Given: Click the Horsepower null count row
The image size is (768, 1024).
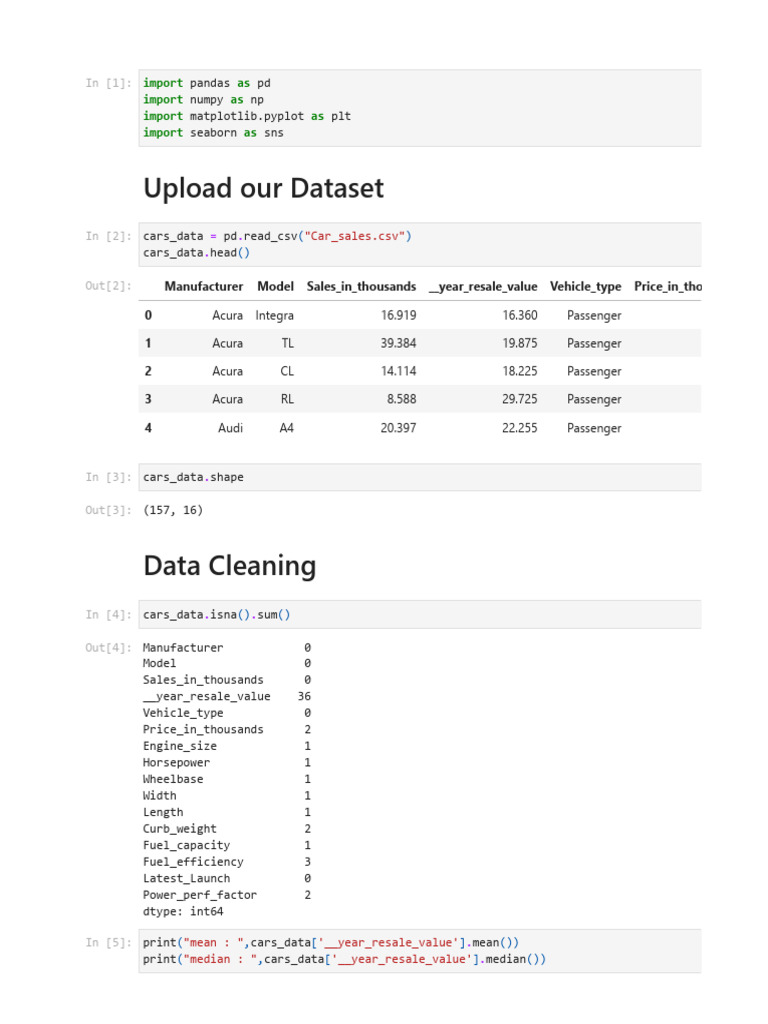Looking at the screenshot, I should [227, 762].
